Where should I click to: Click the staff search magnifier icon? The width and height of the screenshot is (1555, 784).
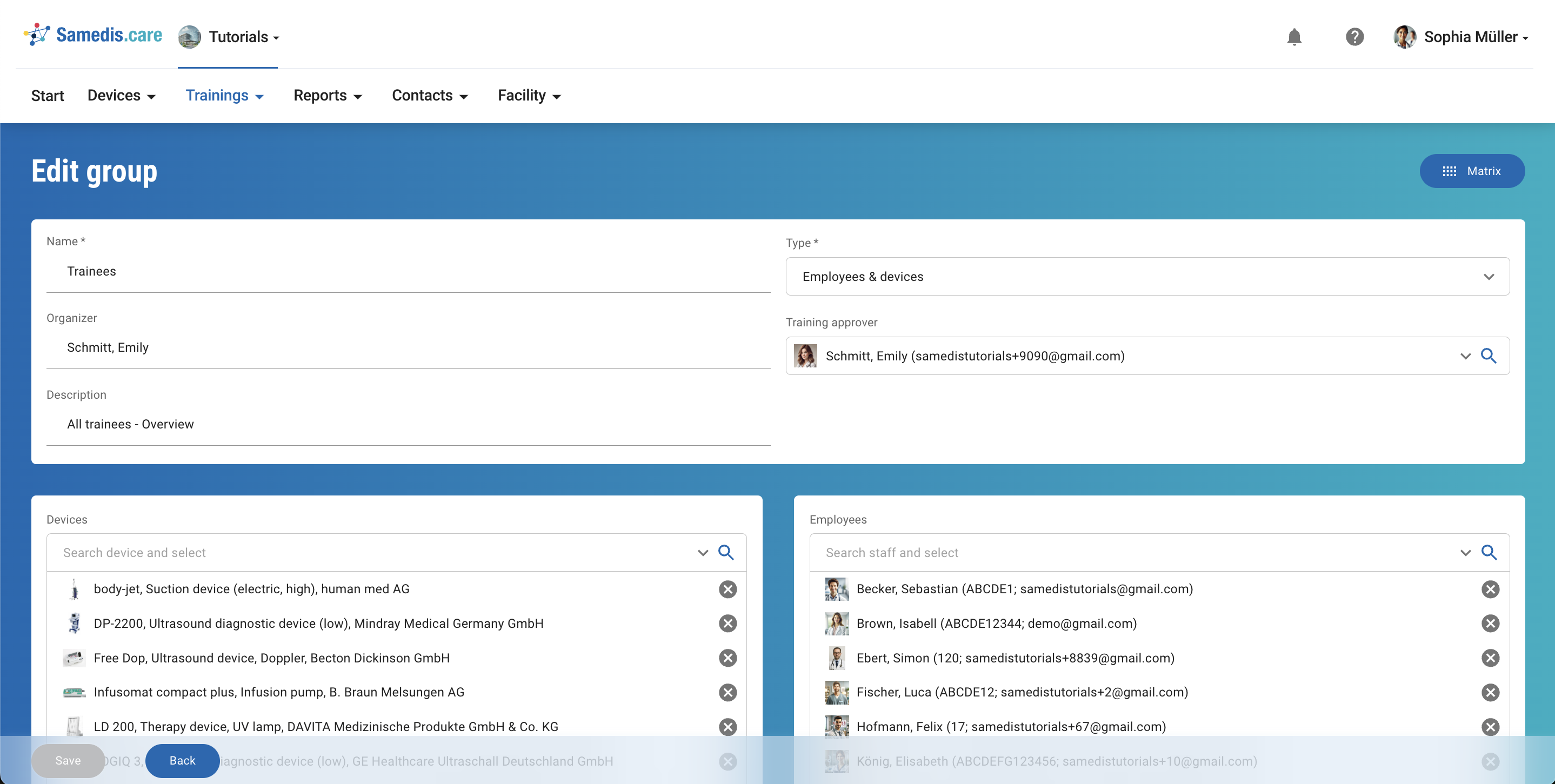[x=1489, y=552]
